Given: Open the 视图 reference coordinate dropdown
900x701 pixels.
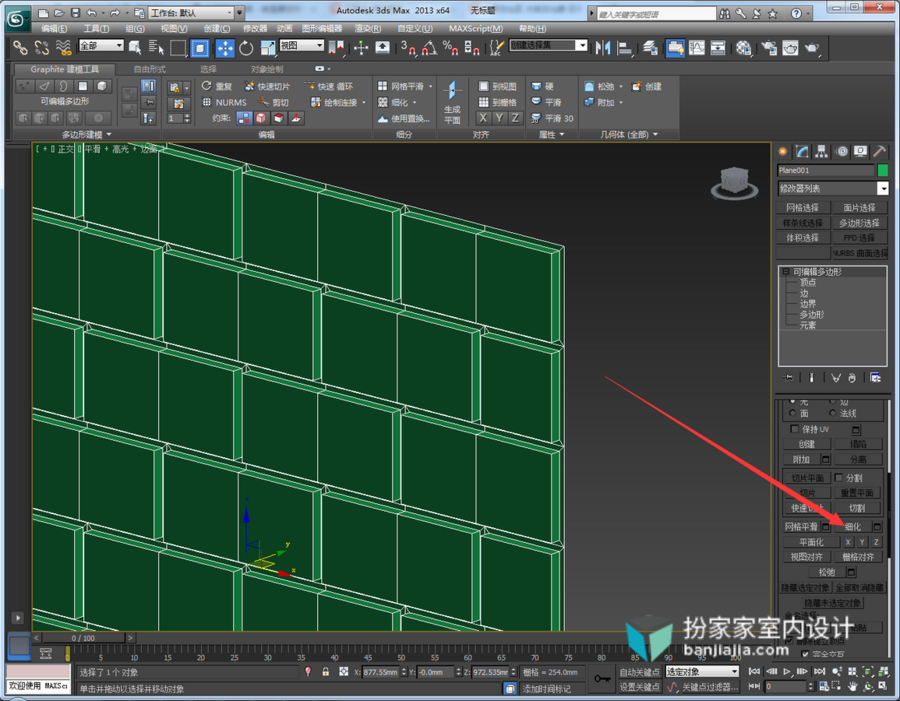Looking at the screenshot, I should tap(302, 45).
